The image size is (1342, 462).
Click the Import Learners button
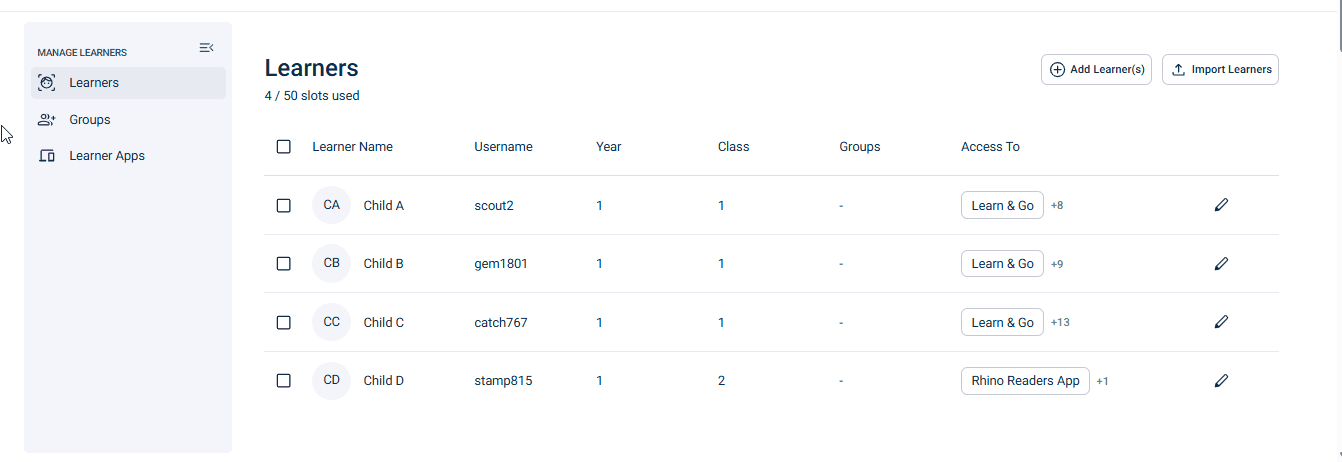coord(1220,70)
